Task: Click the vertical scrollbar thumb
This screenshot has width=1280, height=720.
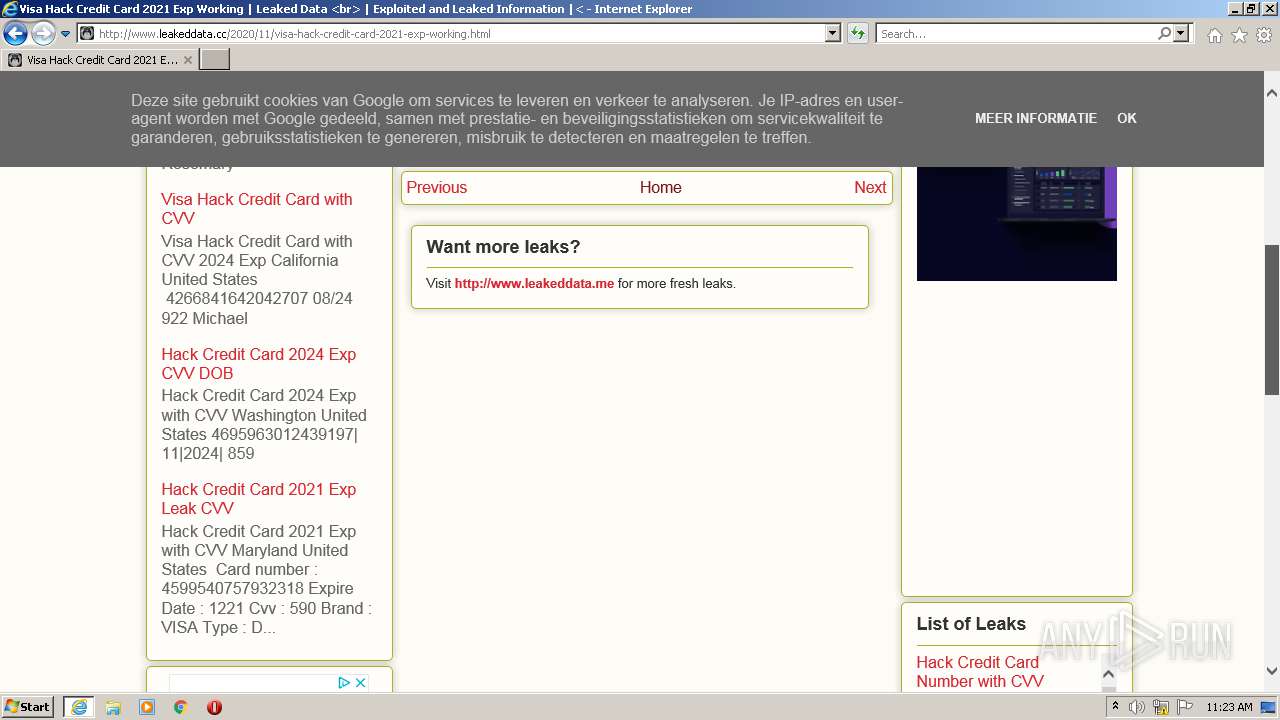Action: click(1272, 320)
